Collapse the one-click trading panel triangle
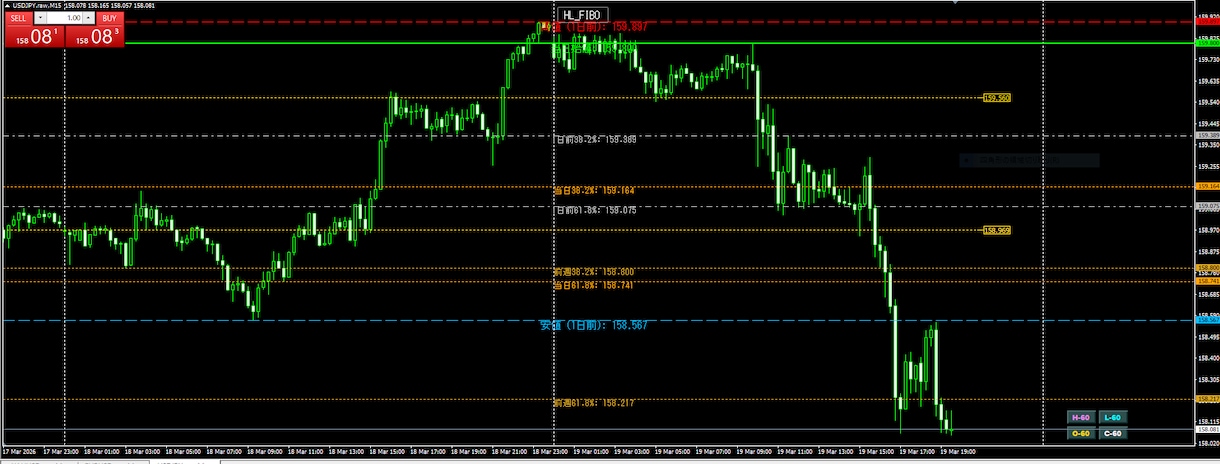Viewport: 1220px width, 464px height. click(x=6, y=6)
